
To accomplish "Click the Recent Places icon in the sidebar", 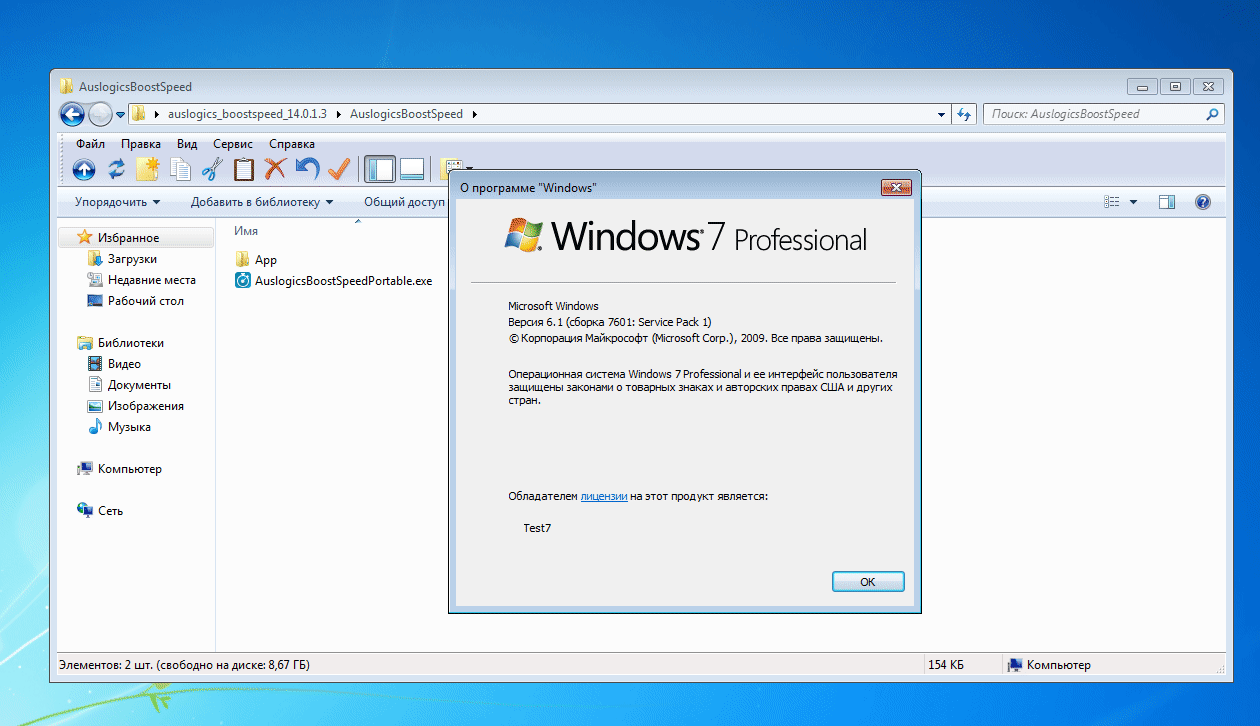I will coord(95,280).
